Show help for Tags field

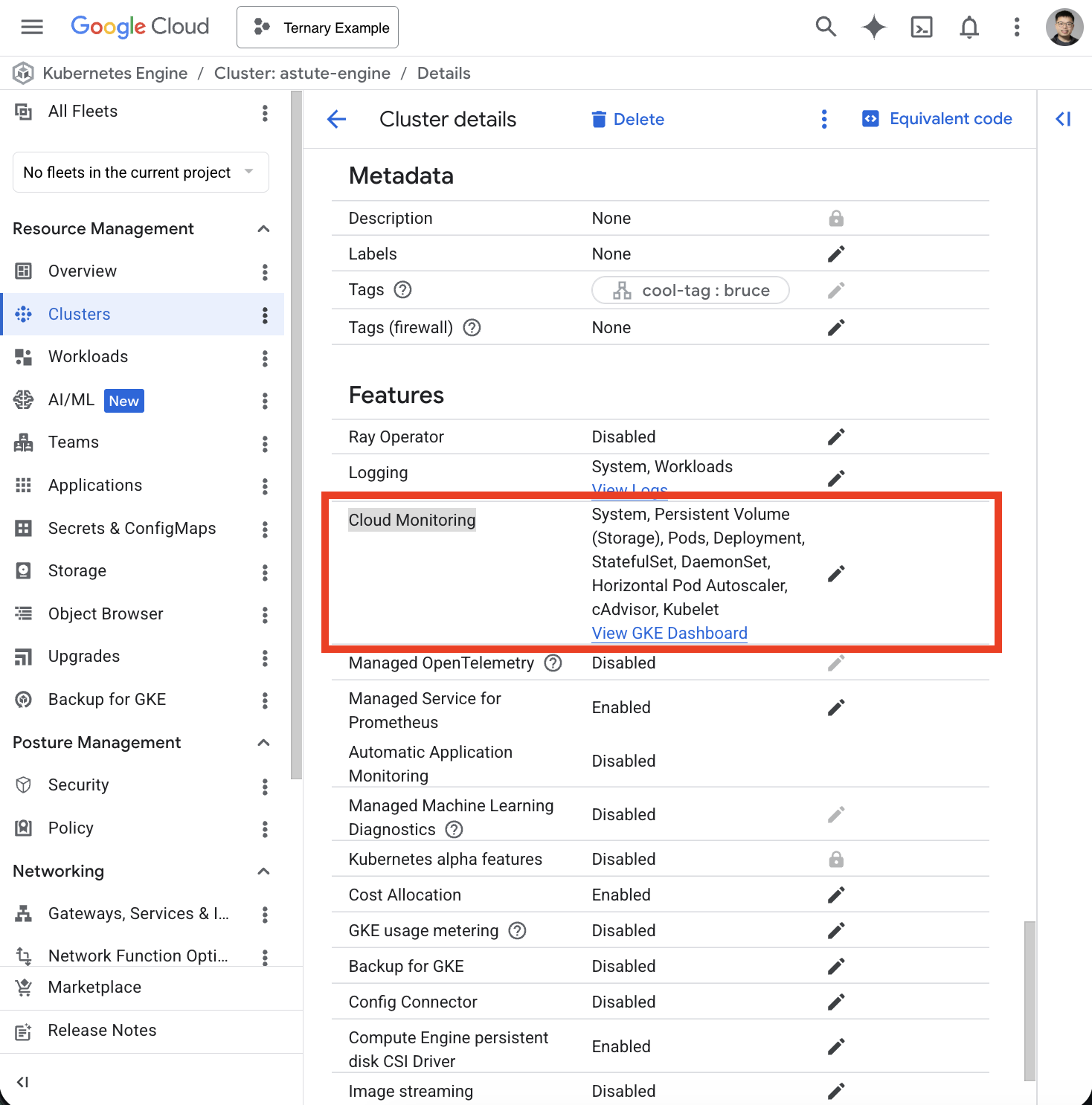point(402,290)
